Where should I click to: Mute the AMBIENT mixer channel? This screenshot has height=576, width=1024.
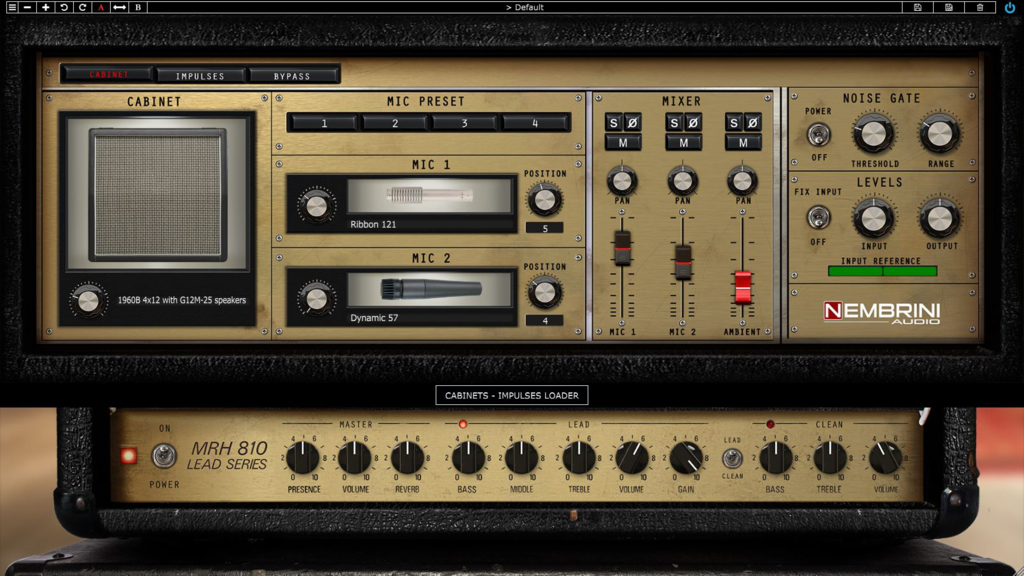(743, 142)
